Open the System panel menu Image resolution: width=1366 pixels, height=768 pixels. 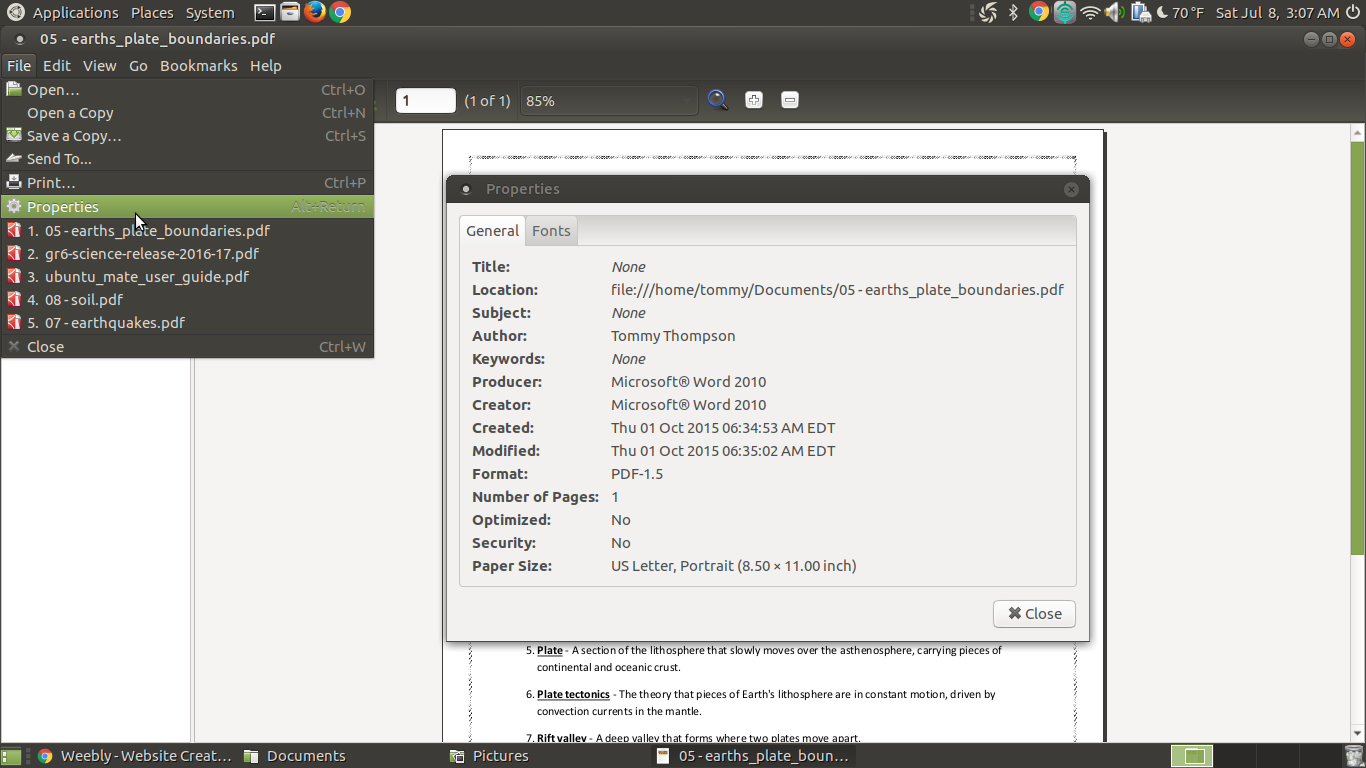[210, 13]
